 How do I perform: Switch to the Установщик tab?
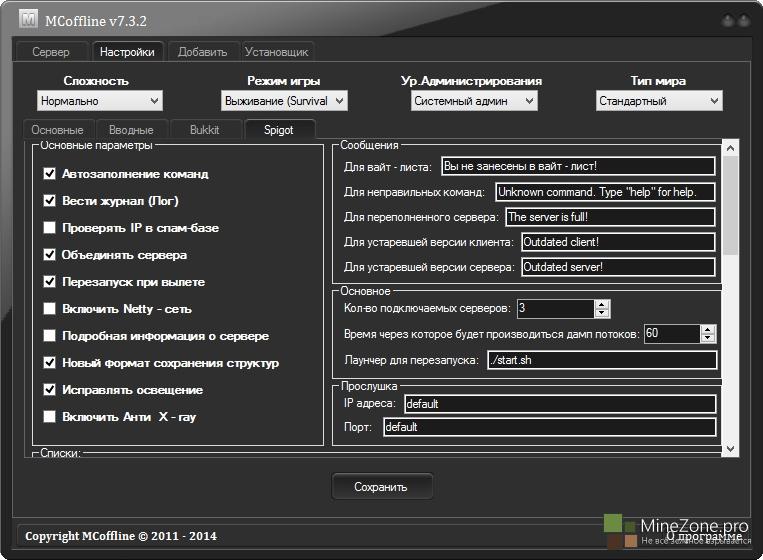click(x=277, y=52)
